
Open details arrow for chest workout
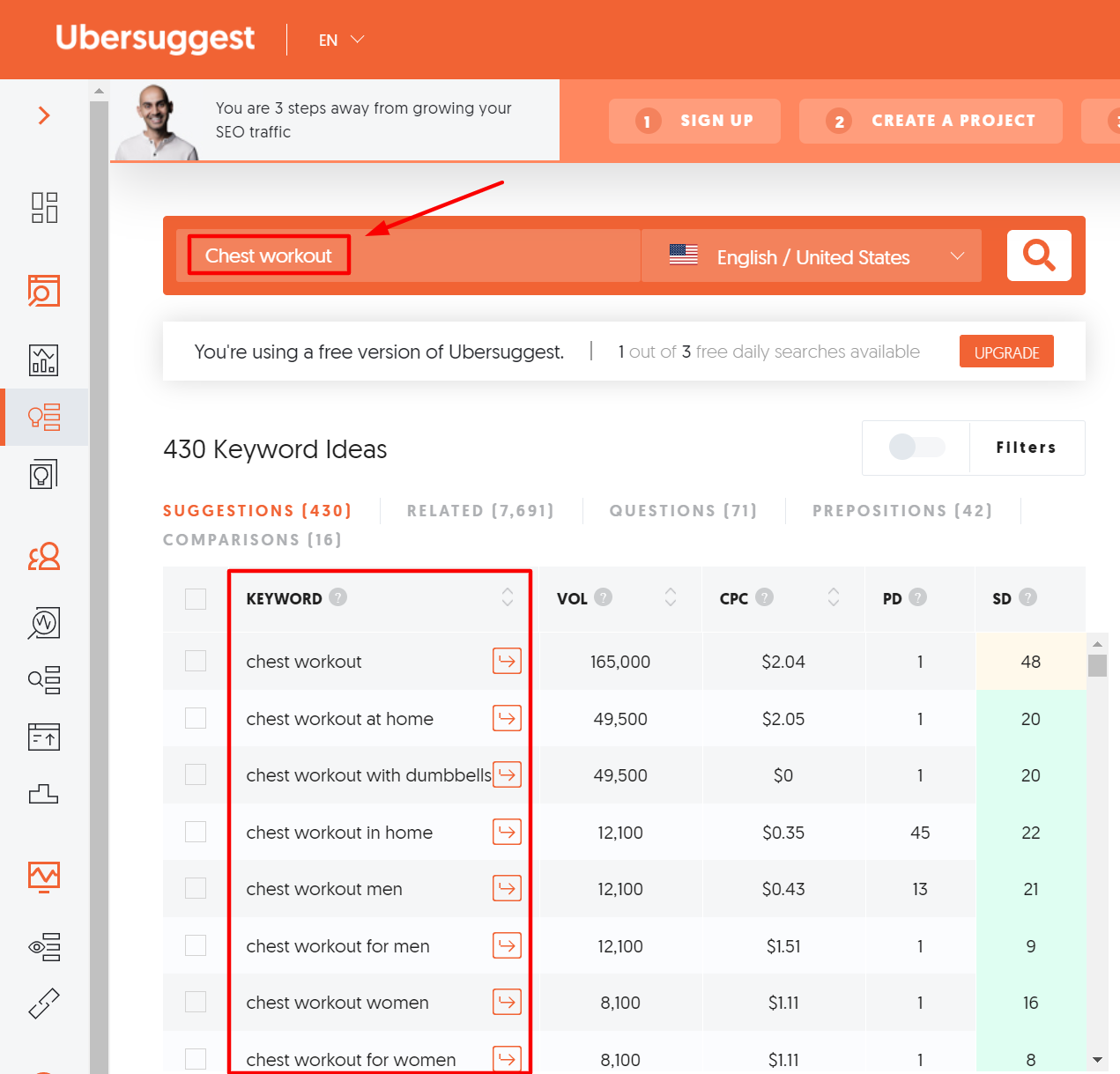click(x=507, y=661)
